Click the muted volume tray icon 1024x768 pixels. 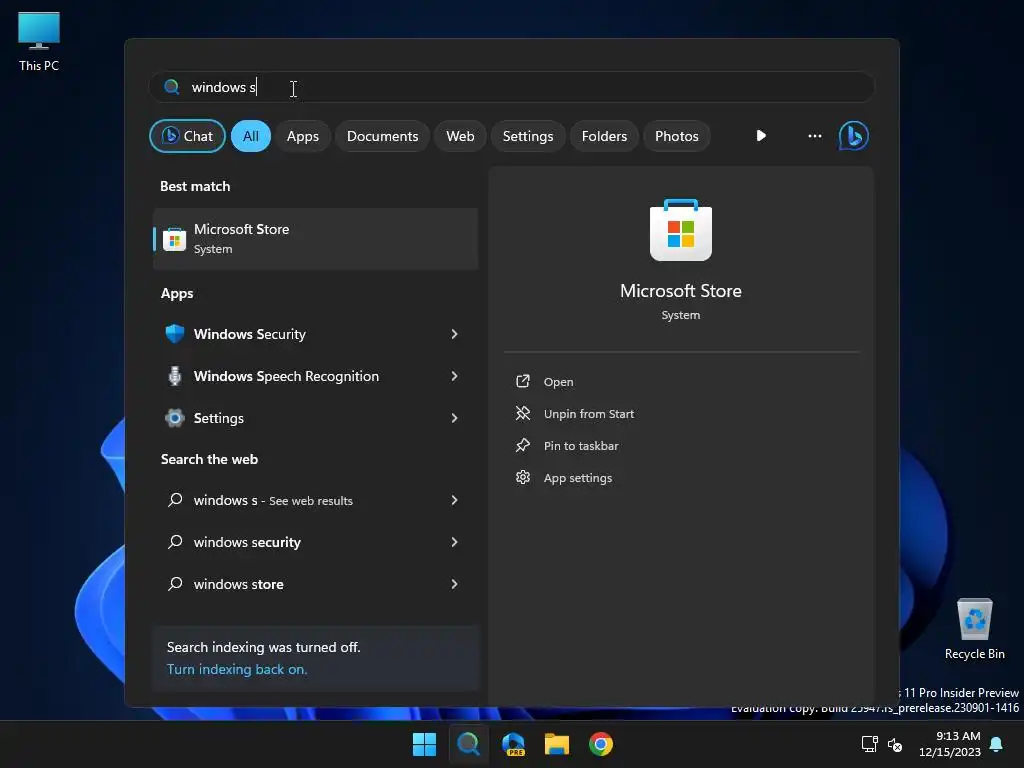895,744
